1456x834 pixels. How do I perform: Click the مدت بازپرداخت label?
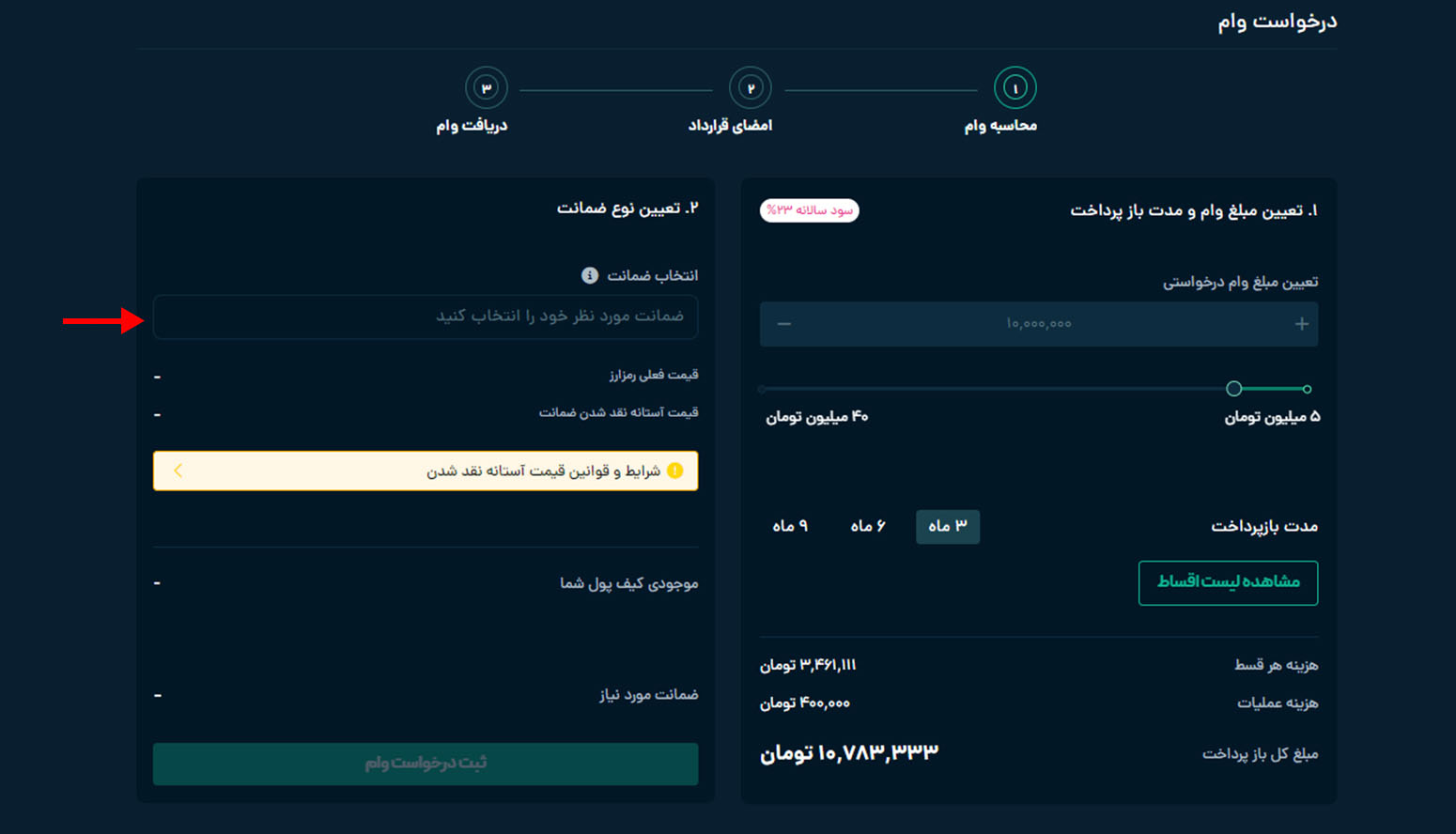(x=1264, y=527)
